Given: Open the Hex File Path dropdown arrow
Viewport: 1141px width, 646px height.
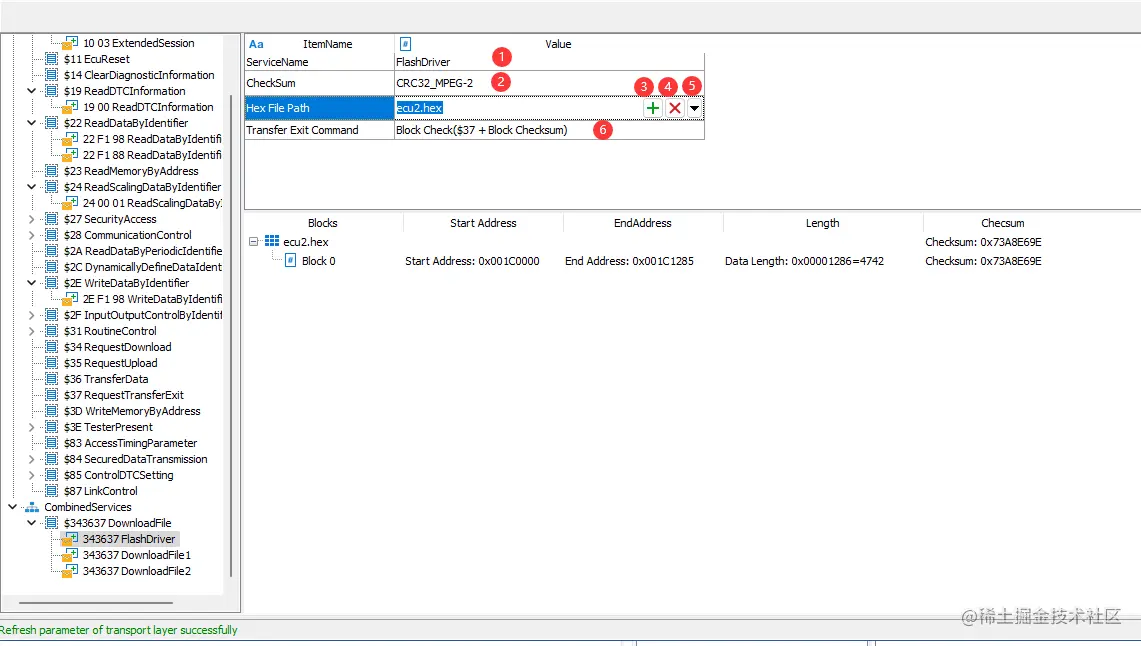Looking at the screenshot, I should click(695, 108).
